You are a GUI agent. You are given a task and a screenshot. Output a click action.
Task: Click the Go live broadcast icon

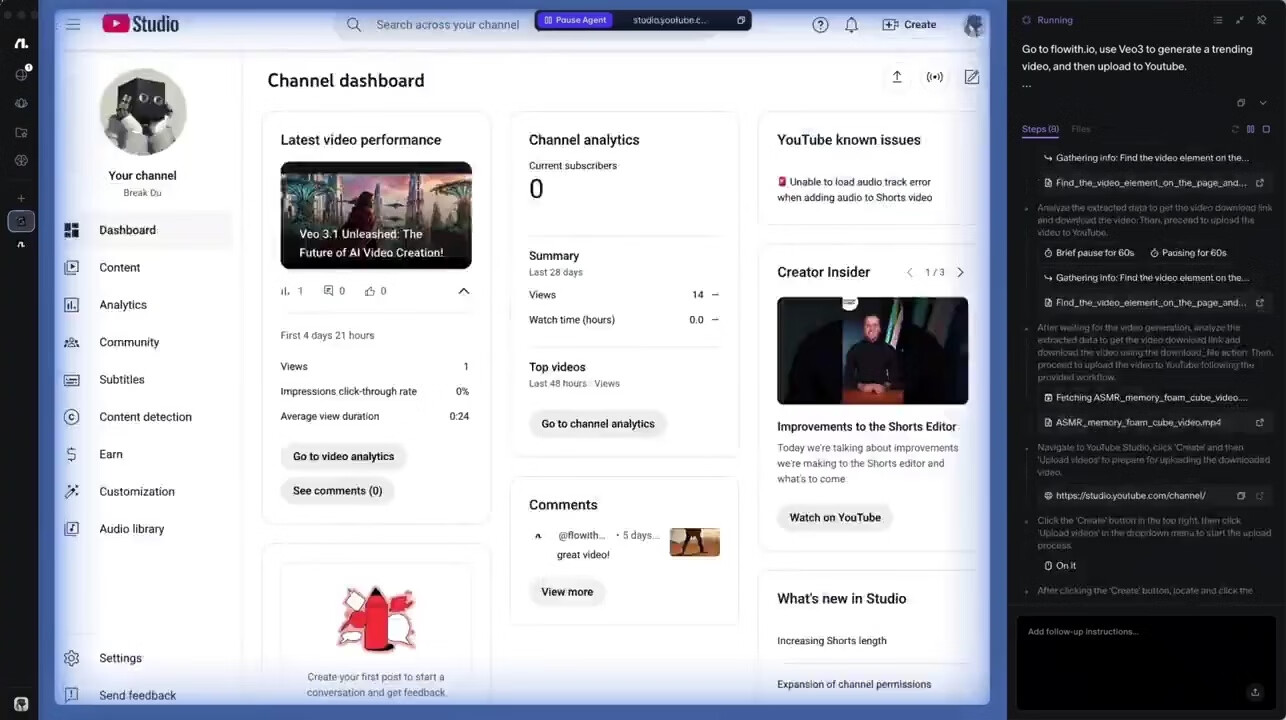point(935,77)
